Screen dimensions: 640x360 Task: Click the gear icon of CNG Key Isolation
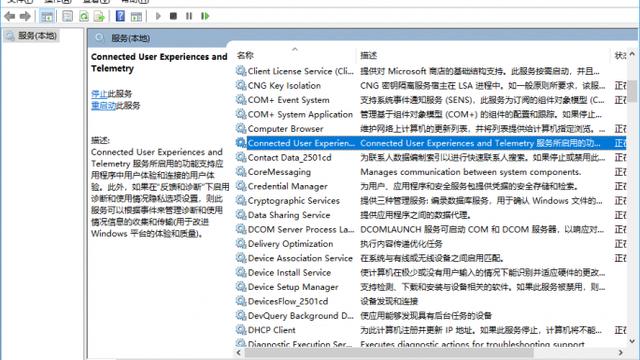[x=241, y=85]
